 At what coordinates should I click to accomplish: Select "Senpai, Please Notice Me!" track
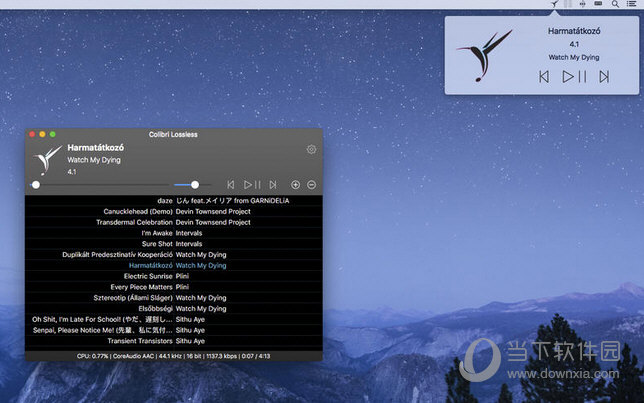174,330
